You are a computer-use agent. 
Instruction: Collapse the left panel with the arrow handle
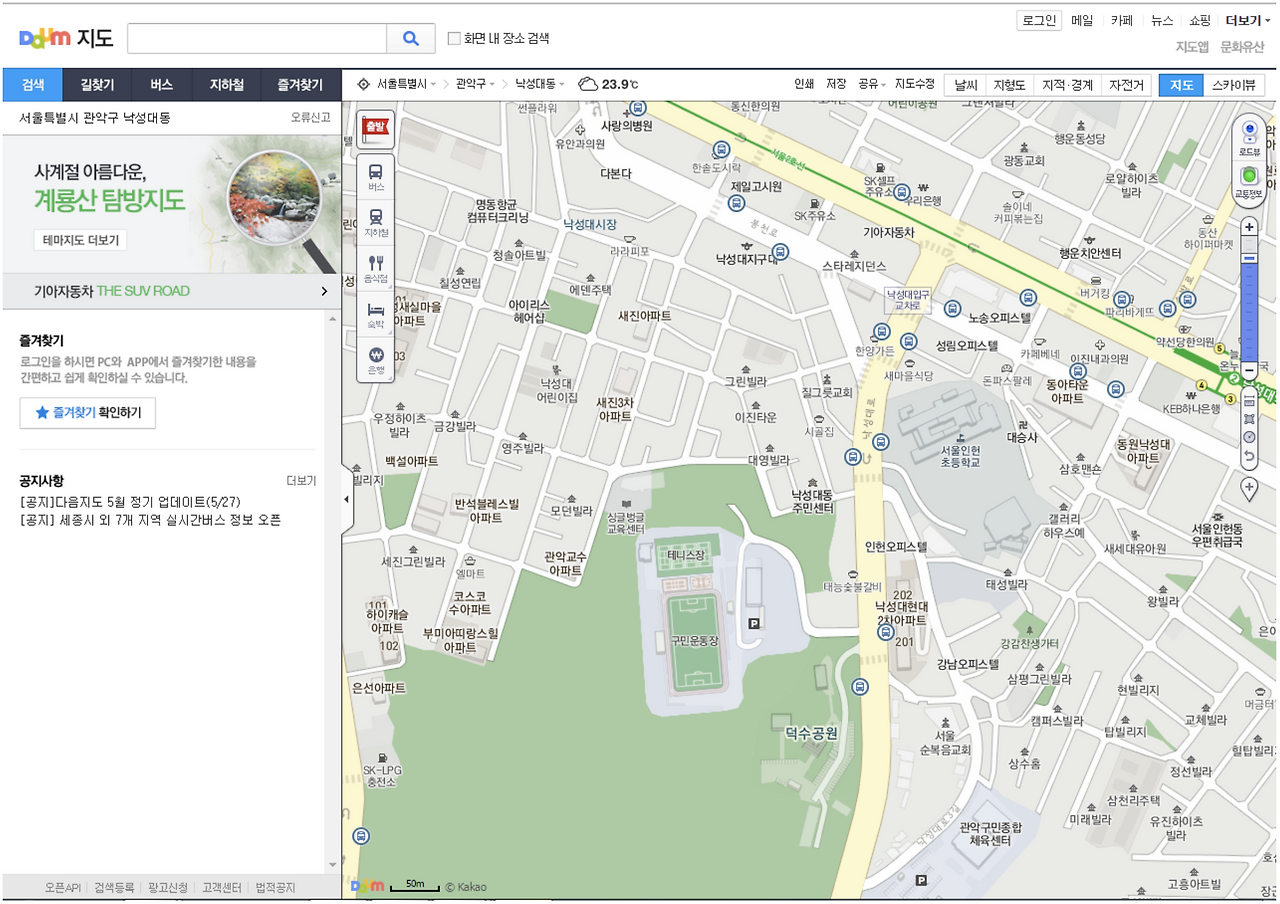click(x=347, y=498)
